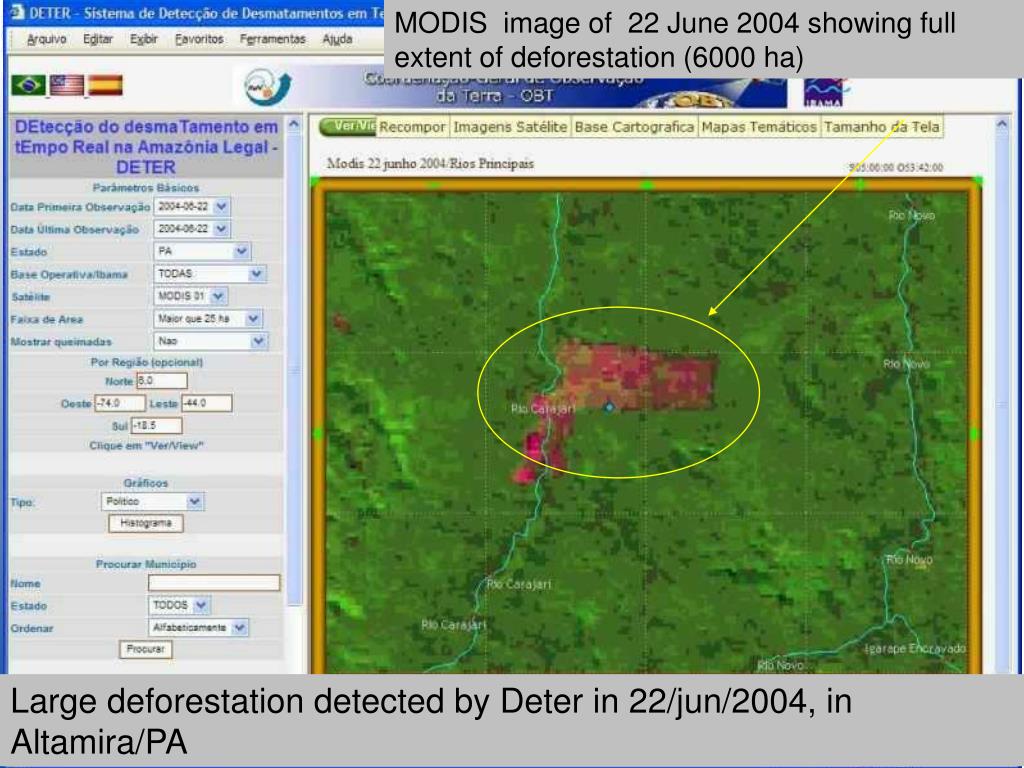Click the "Mostrar queimadas" label
Screen dimensions: 1024x768
coord(61,342)
